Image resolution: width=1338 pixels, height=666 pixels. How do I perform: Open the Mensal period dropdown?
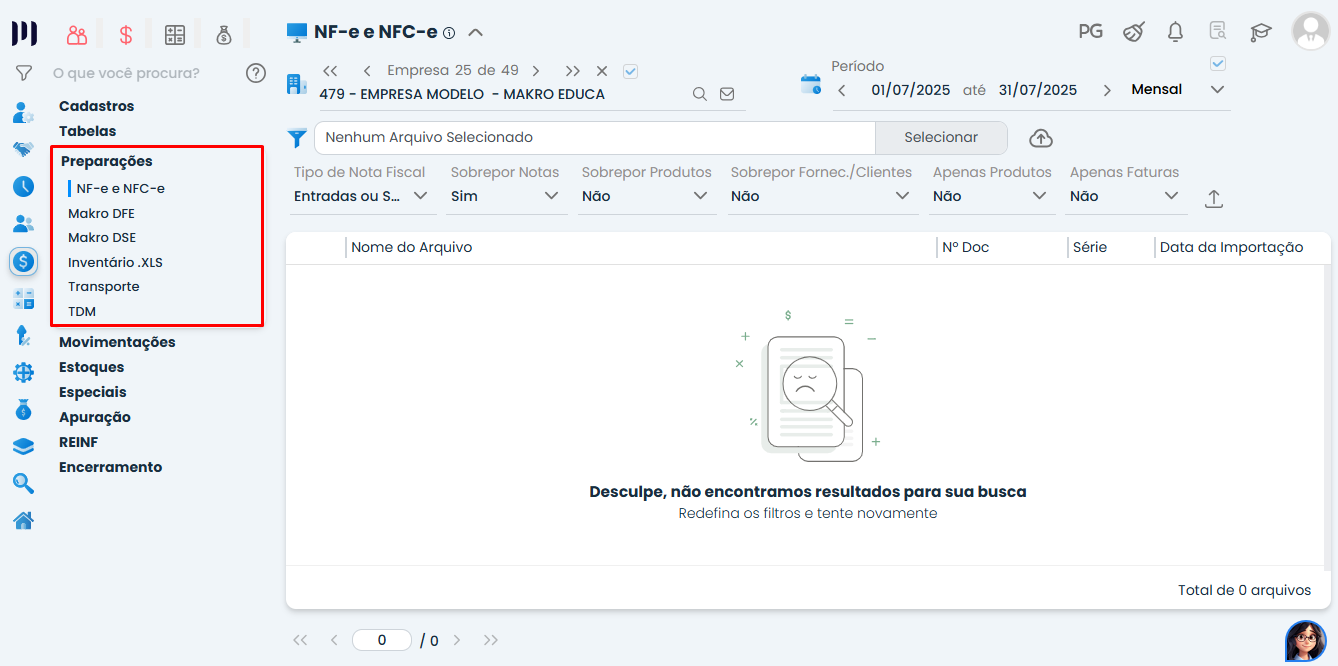pyautogui.click(x=1177, y=90)
